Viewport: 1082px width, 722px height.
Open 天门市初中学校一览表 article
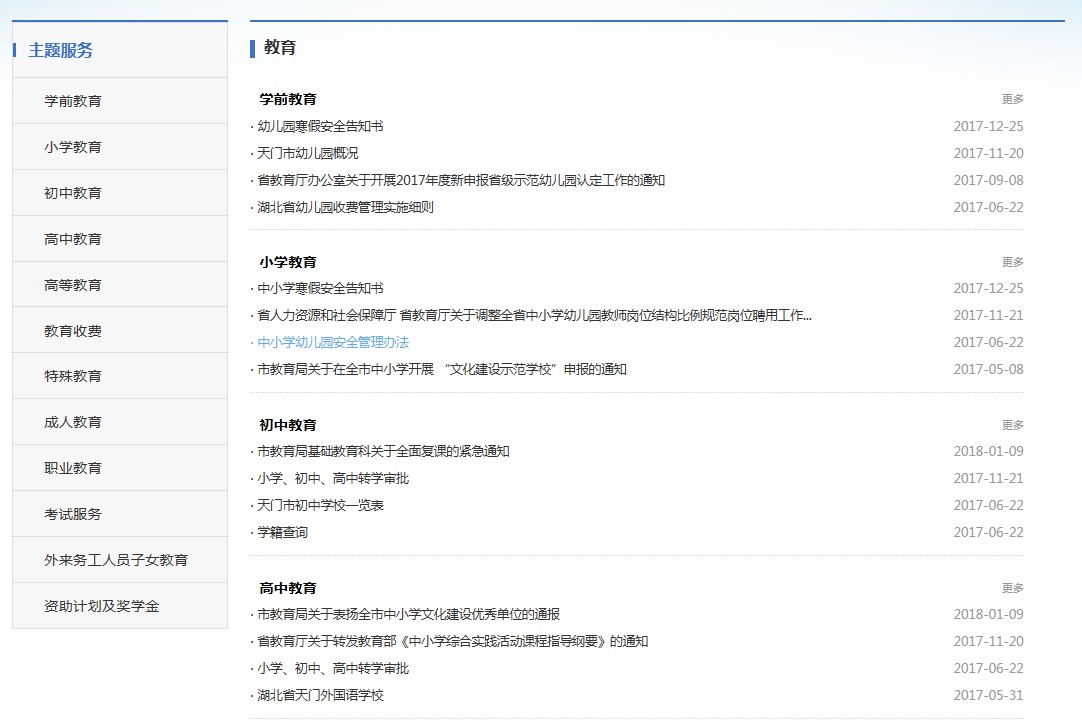click(320, 505)
